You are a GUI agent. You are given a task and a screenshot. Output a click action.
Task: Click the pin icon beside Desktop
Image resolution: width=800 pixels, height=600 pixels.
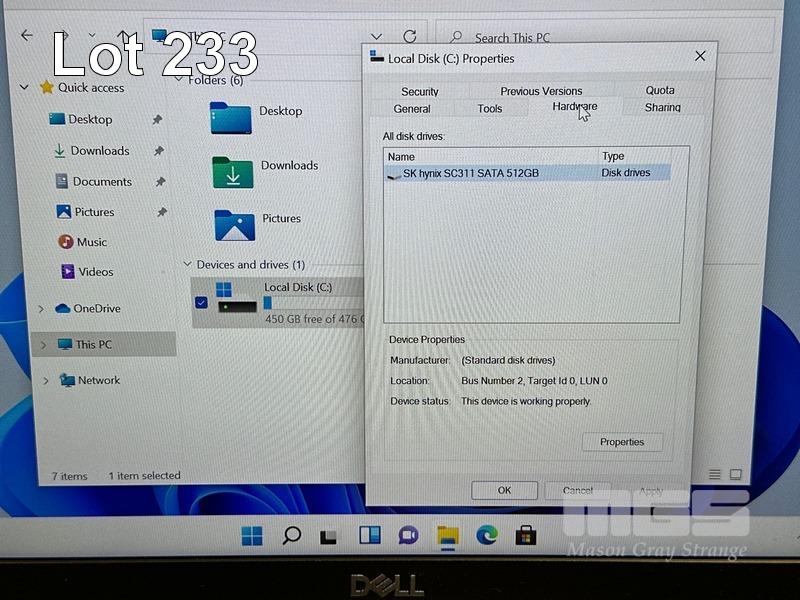158,119
